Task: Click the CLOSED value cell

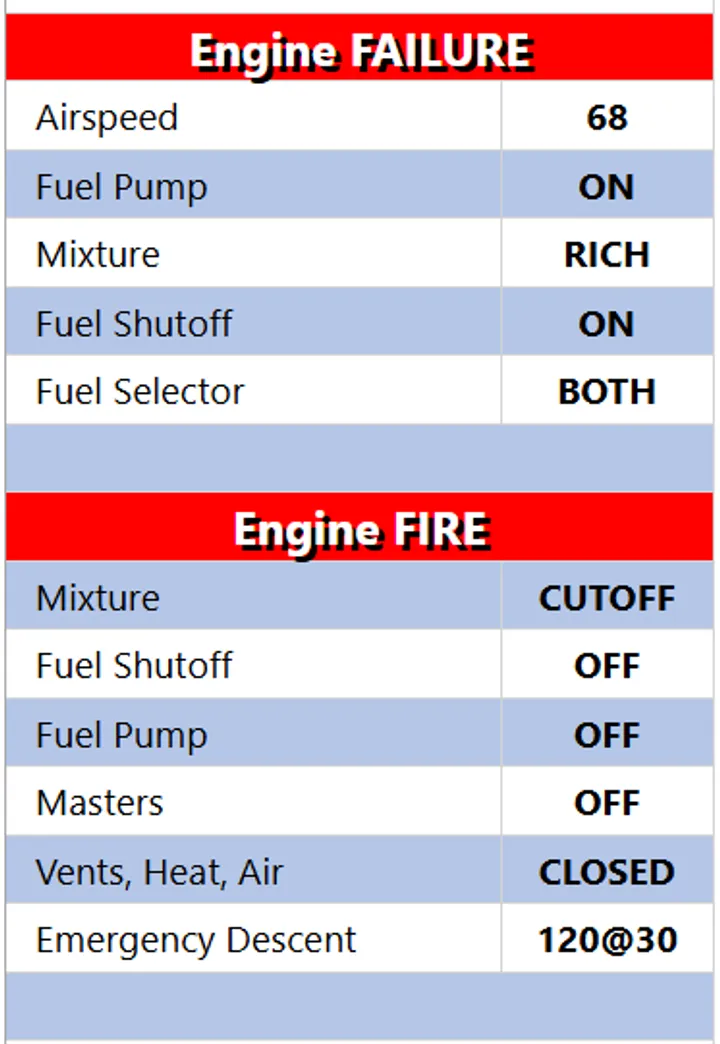Action: point(607,872)
